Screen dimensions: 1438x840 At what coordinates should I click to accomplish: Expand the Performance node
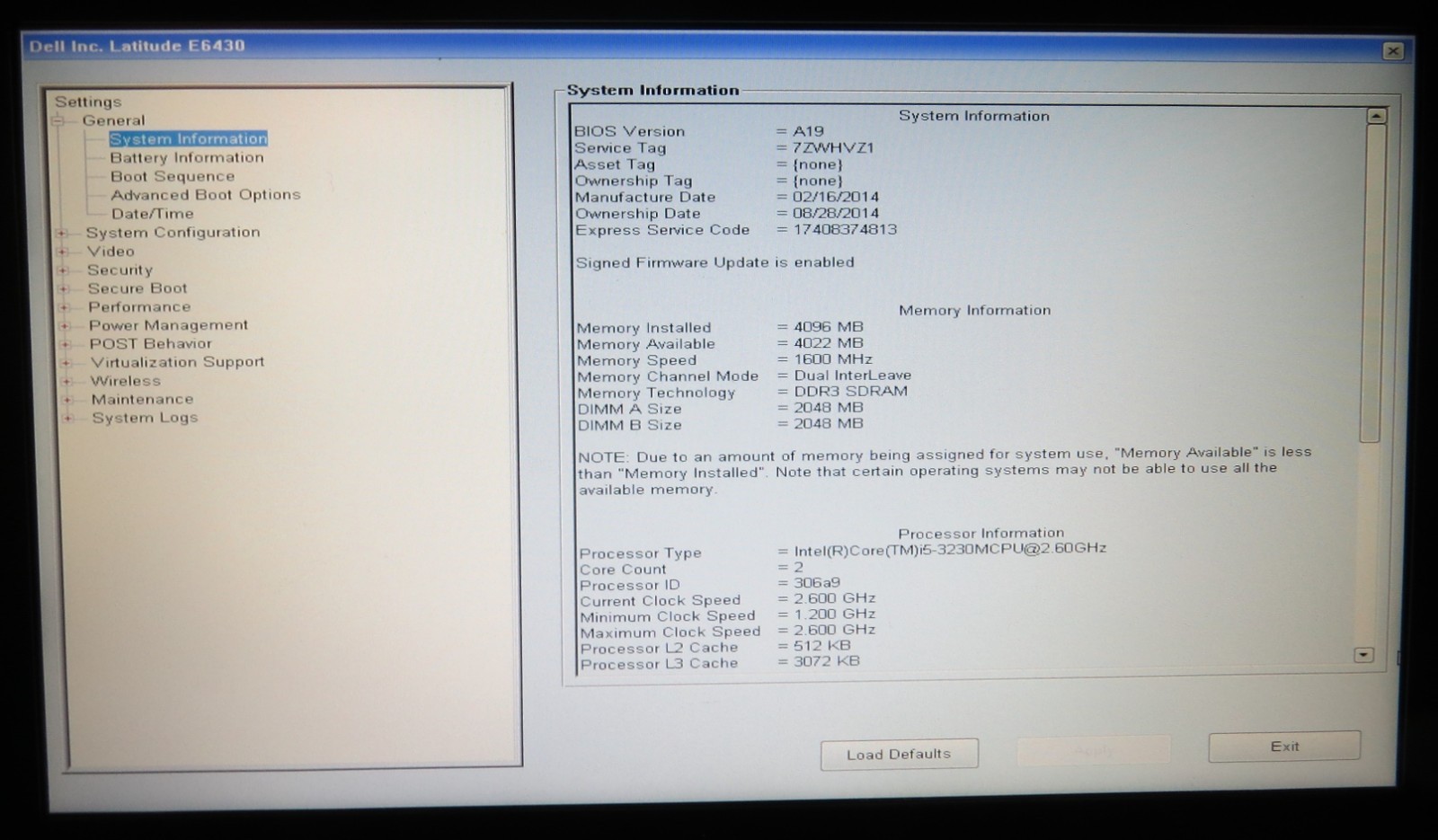tap(64, 307)
